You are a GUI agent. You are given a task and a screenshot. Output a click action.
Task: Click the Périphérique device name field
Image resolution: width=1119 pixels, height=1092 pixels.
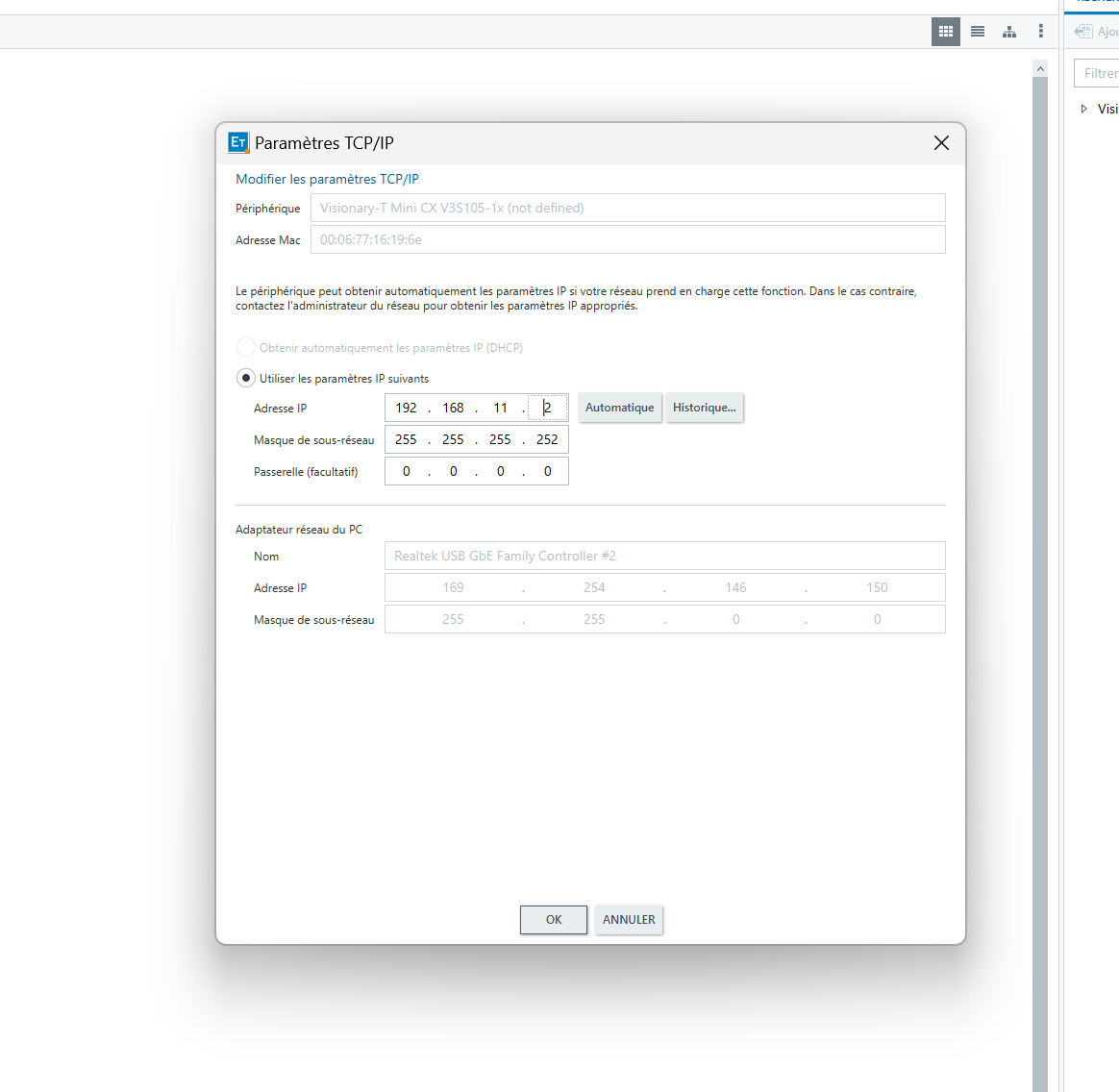(628, 208)
